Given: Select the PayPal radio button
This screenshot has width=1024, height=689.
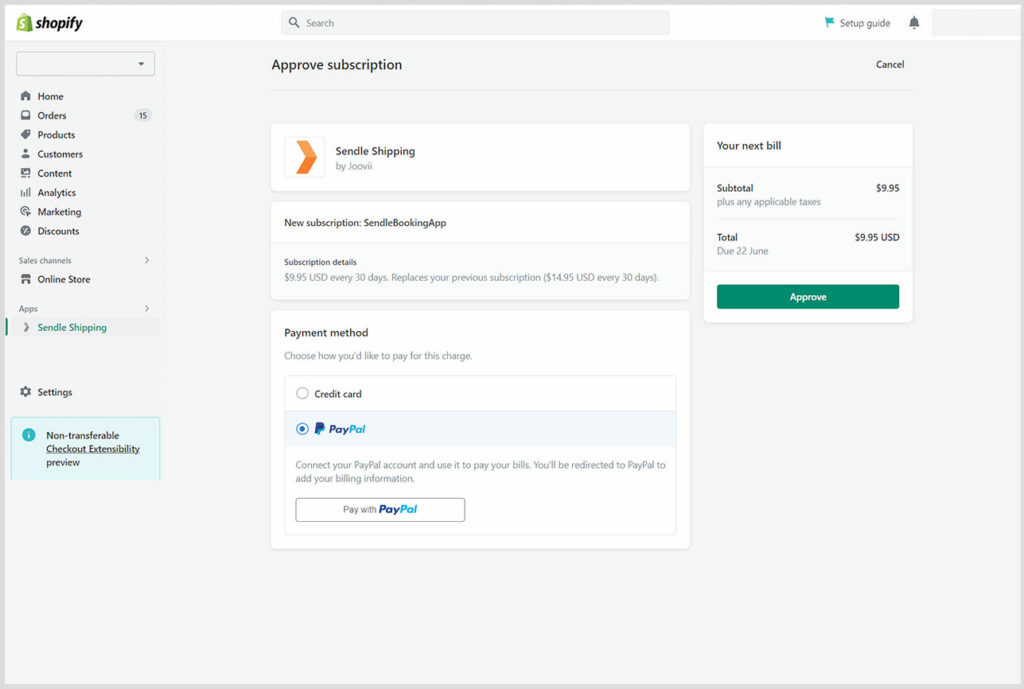Looking at the screenshot, I should (302, 429).
